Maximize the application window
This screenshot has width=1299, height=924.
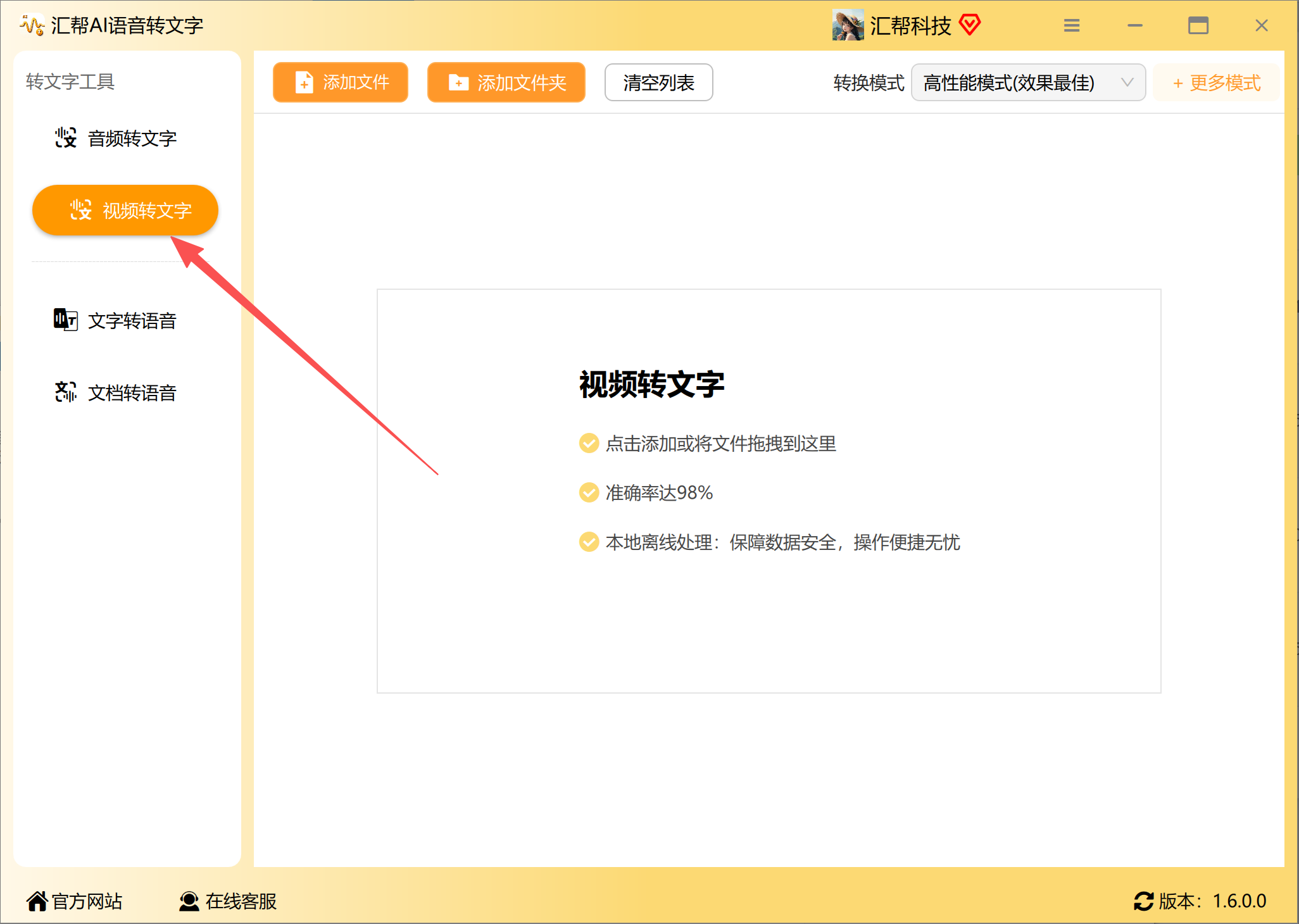click(1198, 25)
